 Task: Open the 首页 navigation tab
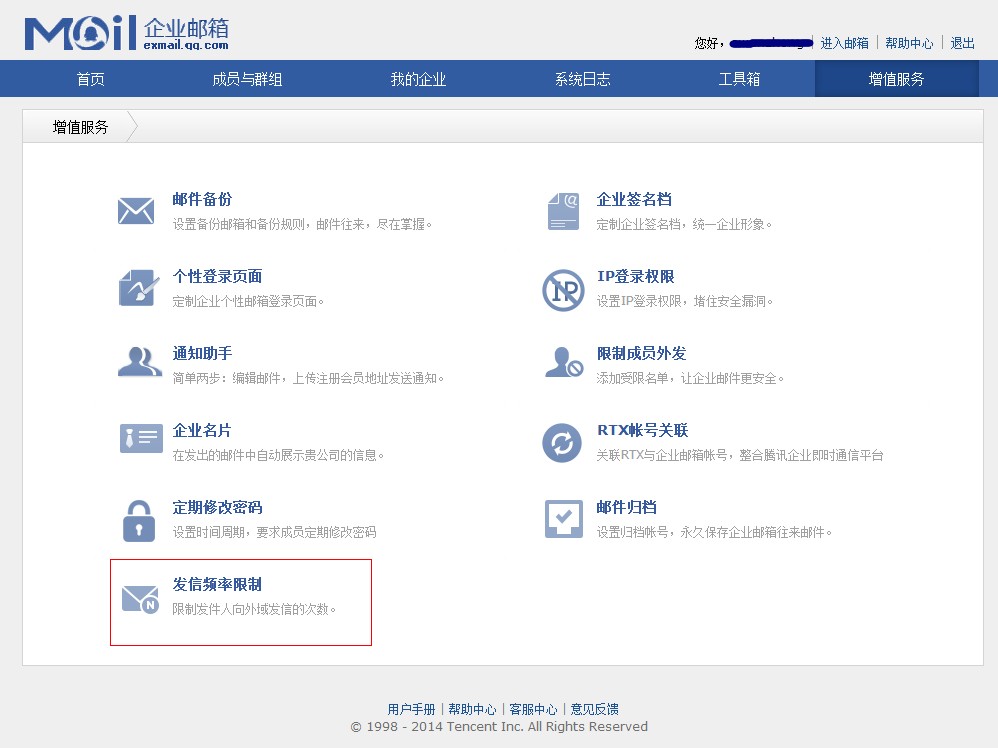(x=91, y=79)
